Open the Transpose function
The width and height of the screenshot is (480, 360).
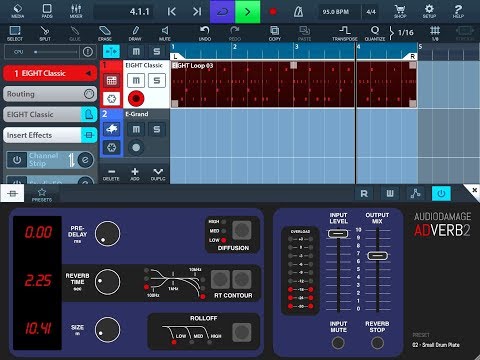345,33
